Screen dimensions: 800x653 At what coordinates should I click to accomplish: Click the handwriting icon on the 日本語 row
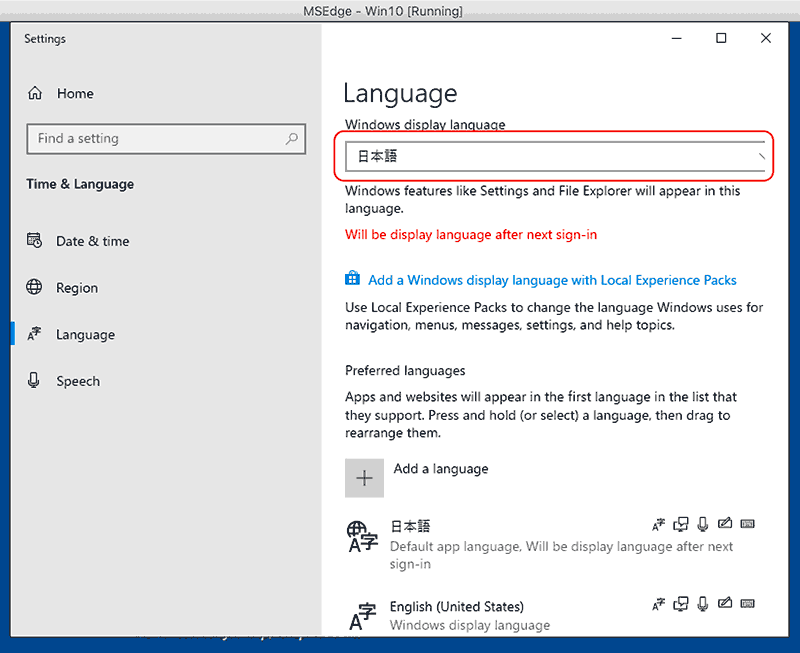[725, 524]
